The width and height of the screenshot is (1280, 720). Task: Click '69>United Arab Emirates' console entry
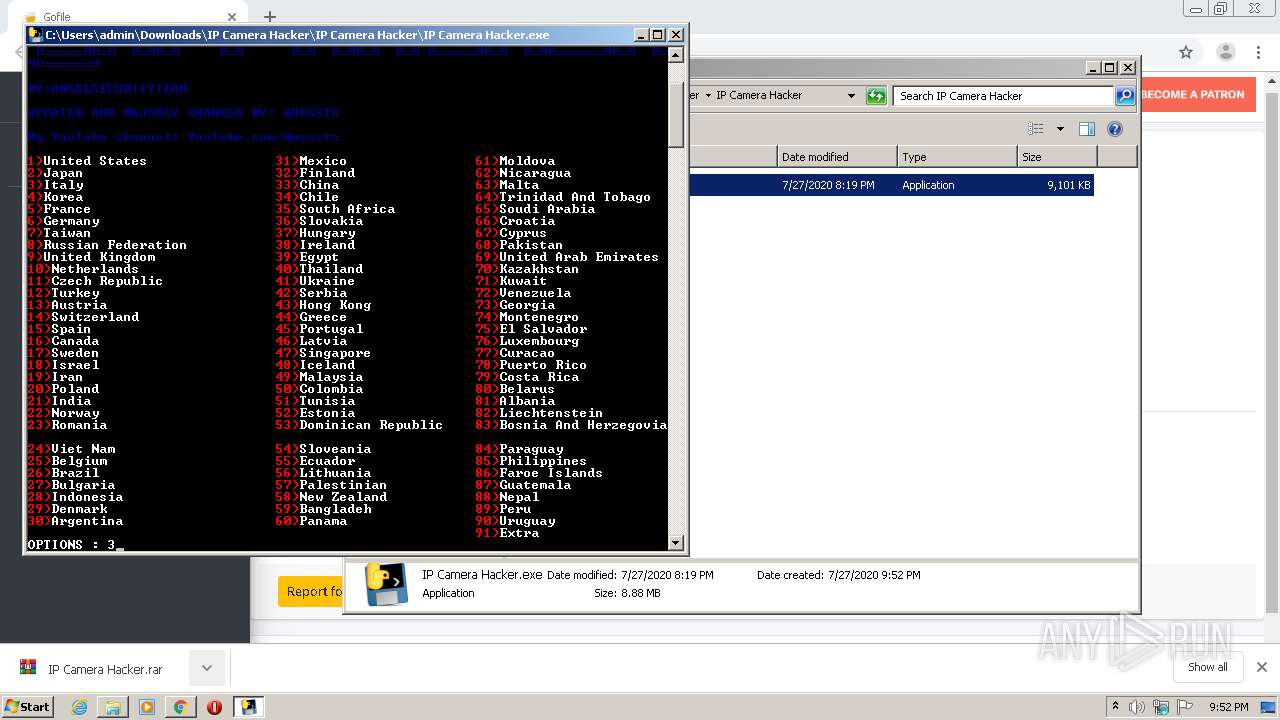tap(567, 257)
